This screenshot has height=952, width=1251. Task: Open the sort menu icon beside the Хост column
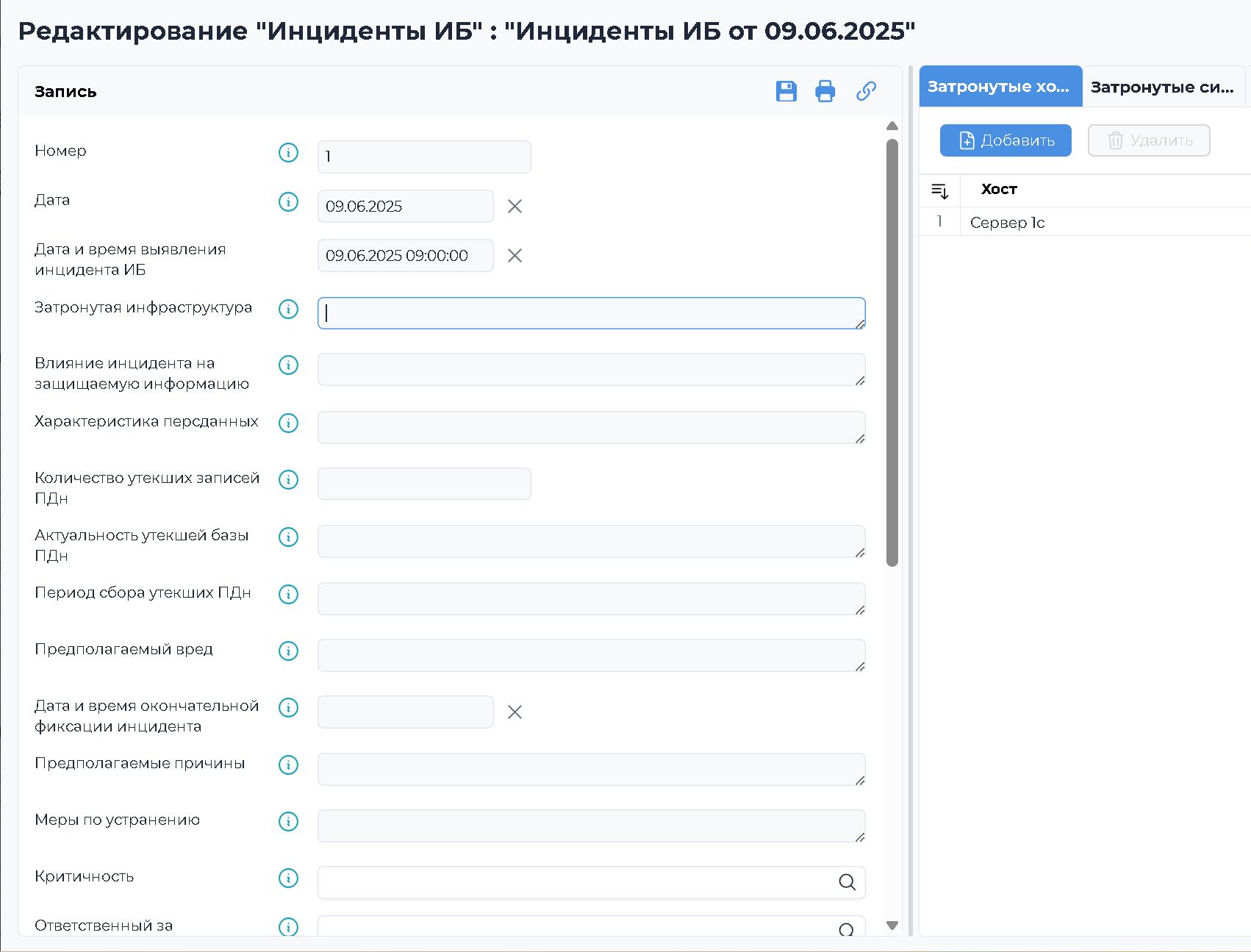point(940,191)
